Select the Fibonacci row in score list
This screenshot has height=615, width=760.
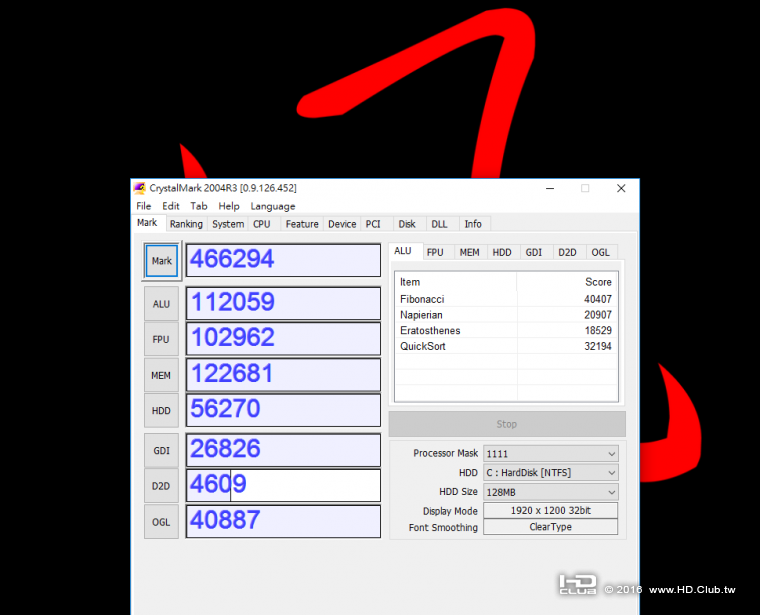click(x=506, y=299)
